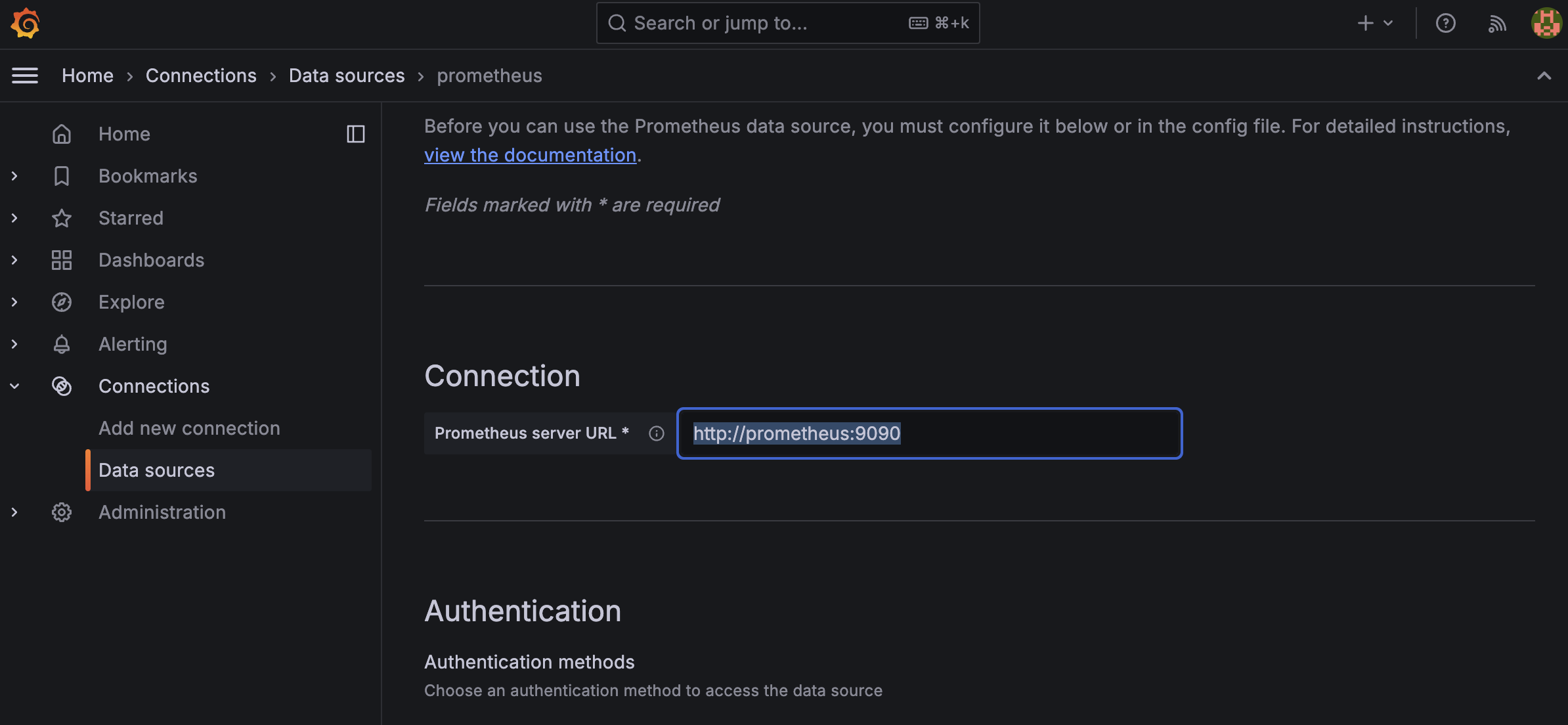Image resolution: width=1568 pixels, height=725 pixels.
Task: Collapse the top bar with chevron
Action: [1544, 76]
